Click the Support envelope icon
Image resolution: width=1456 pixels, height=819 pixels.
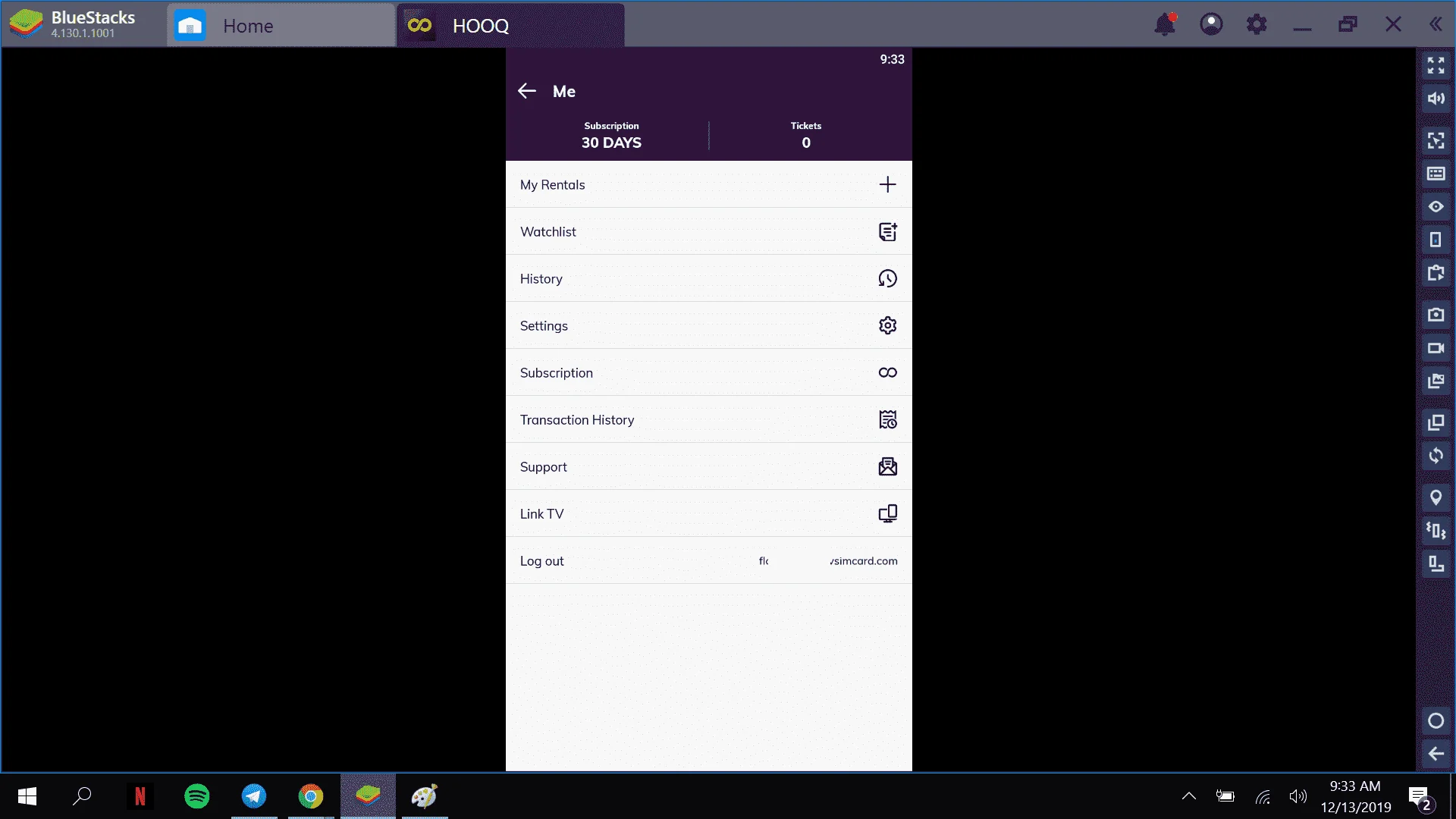pyautogui.click(x=887, y=466)
